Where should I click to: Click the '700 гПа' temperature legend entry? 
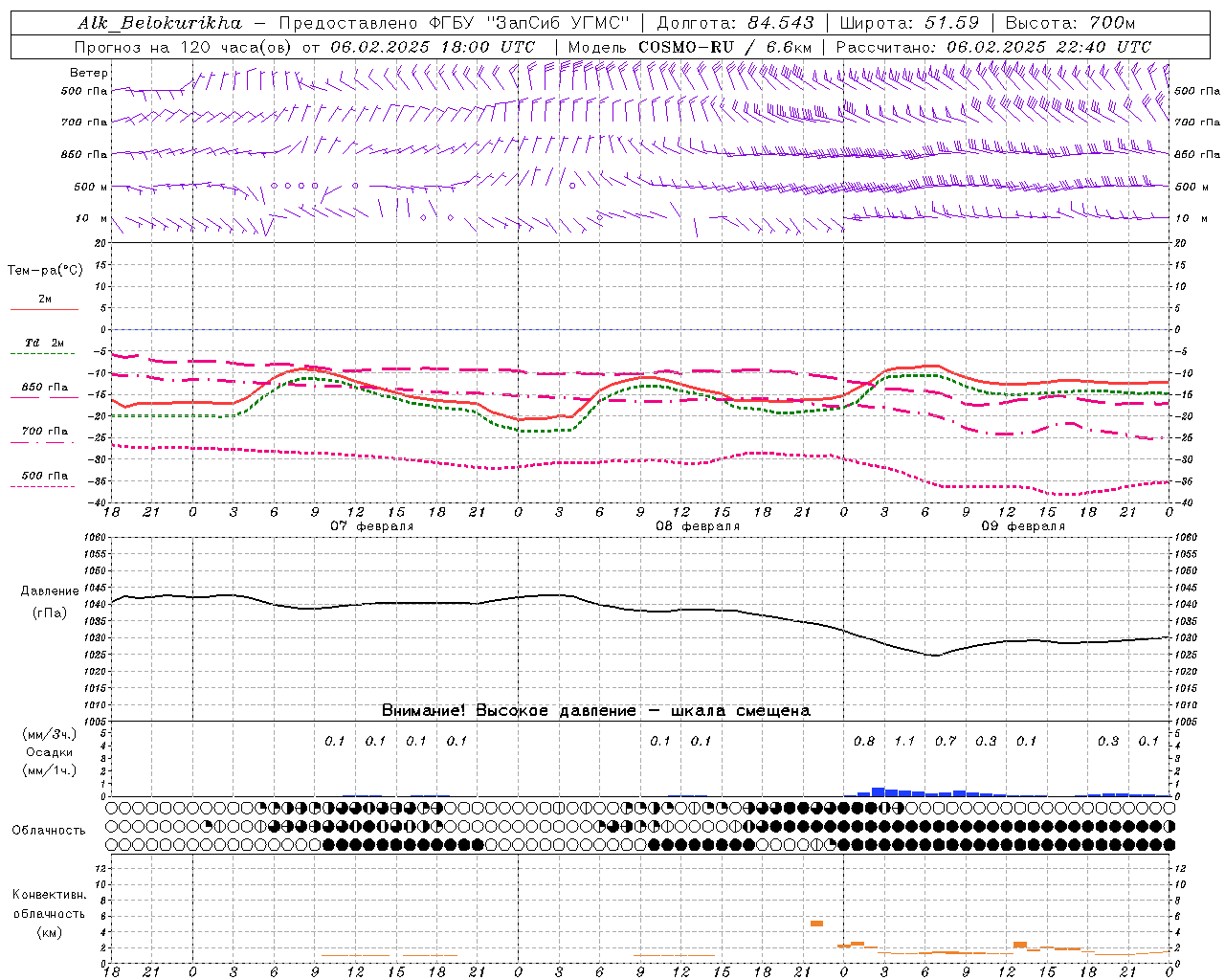(45, 432)
